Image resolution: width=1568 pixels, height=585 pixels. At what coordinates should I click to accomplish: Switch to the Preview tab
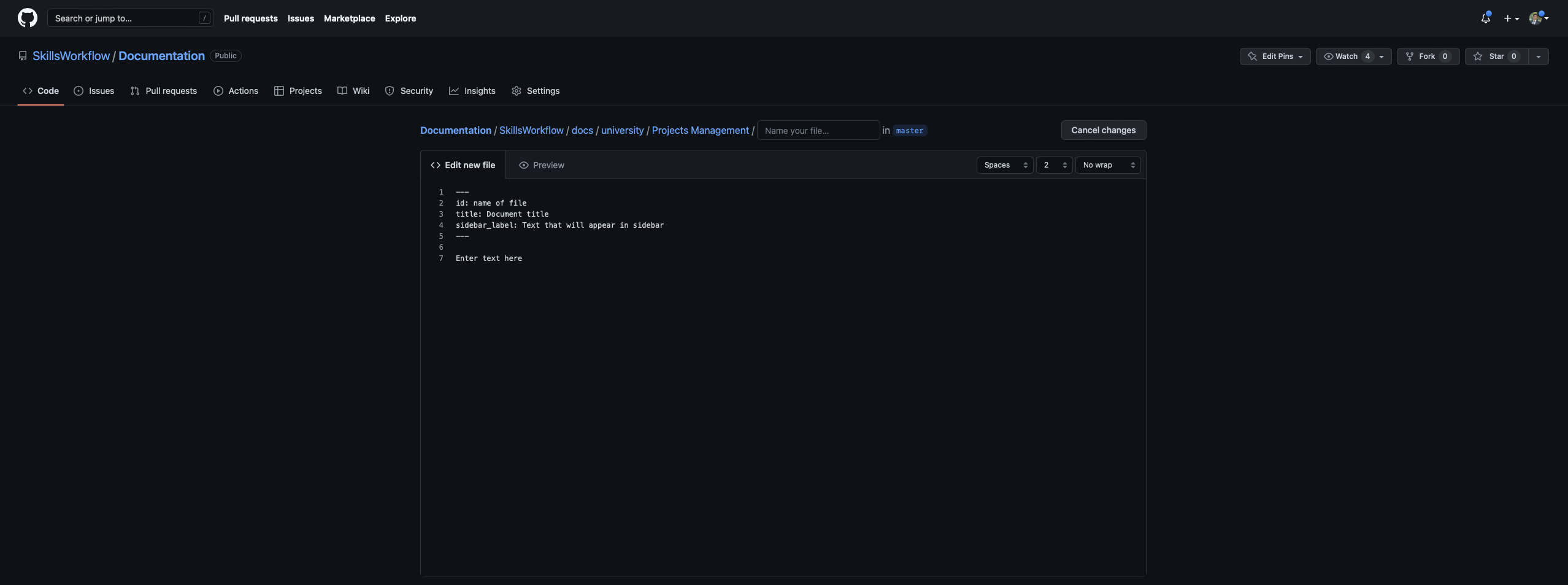click(x=541, y=165)
